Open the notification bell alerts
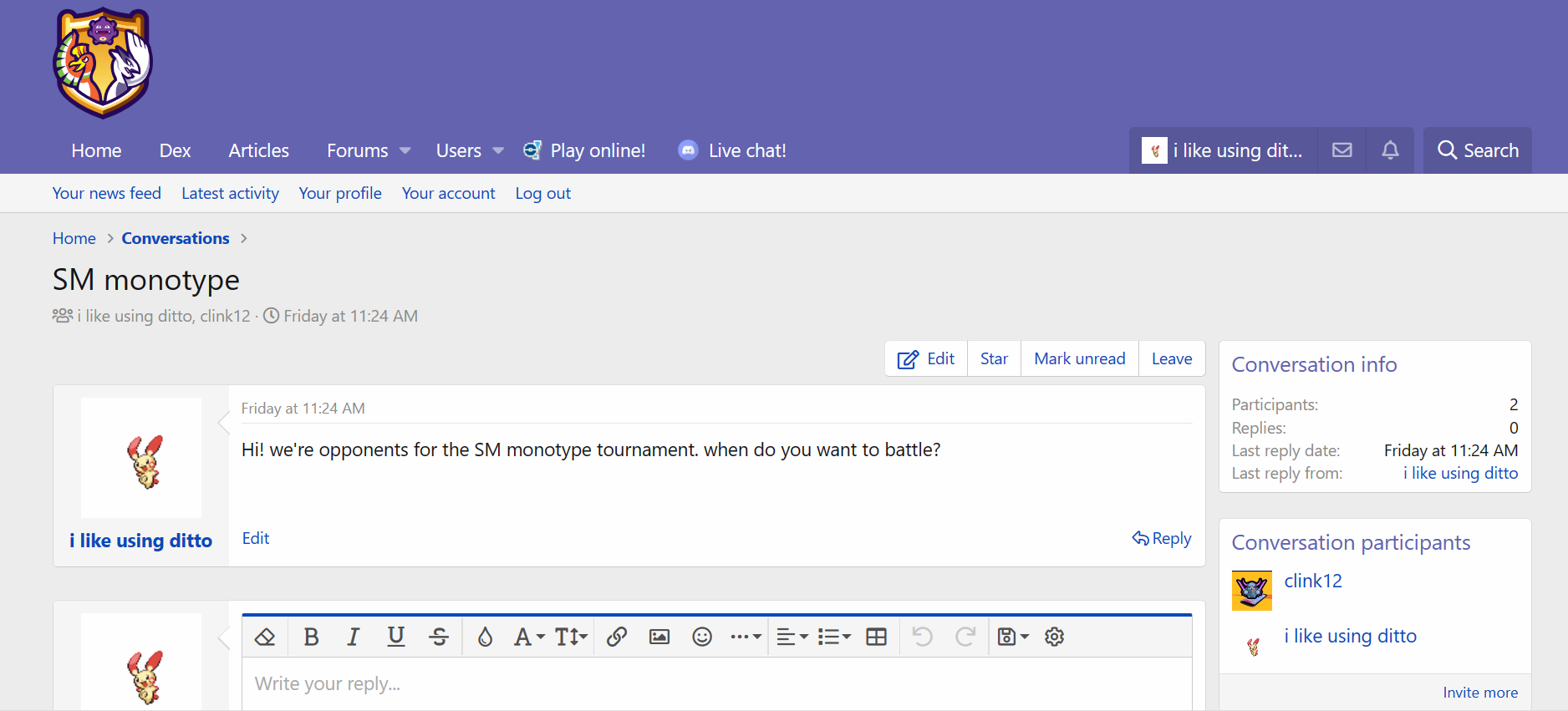This screenshot has width=1568, height=711. tap(1390, 150)
